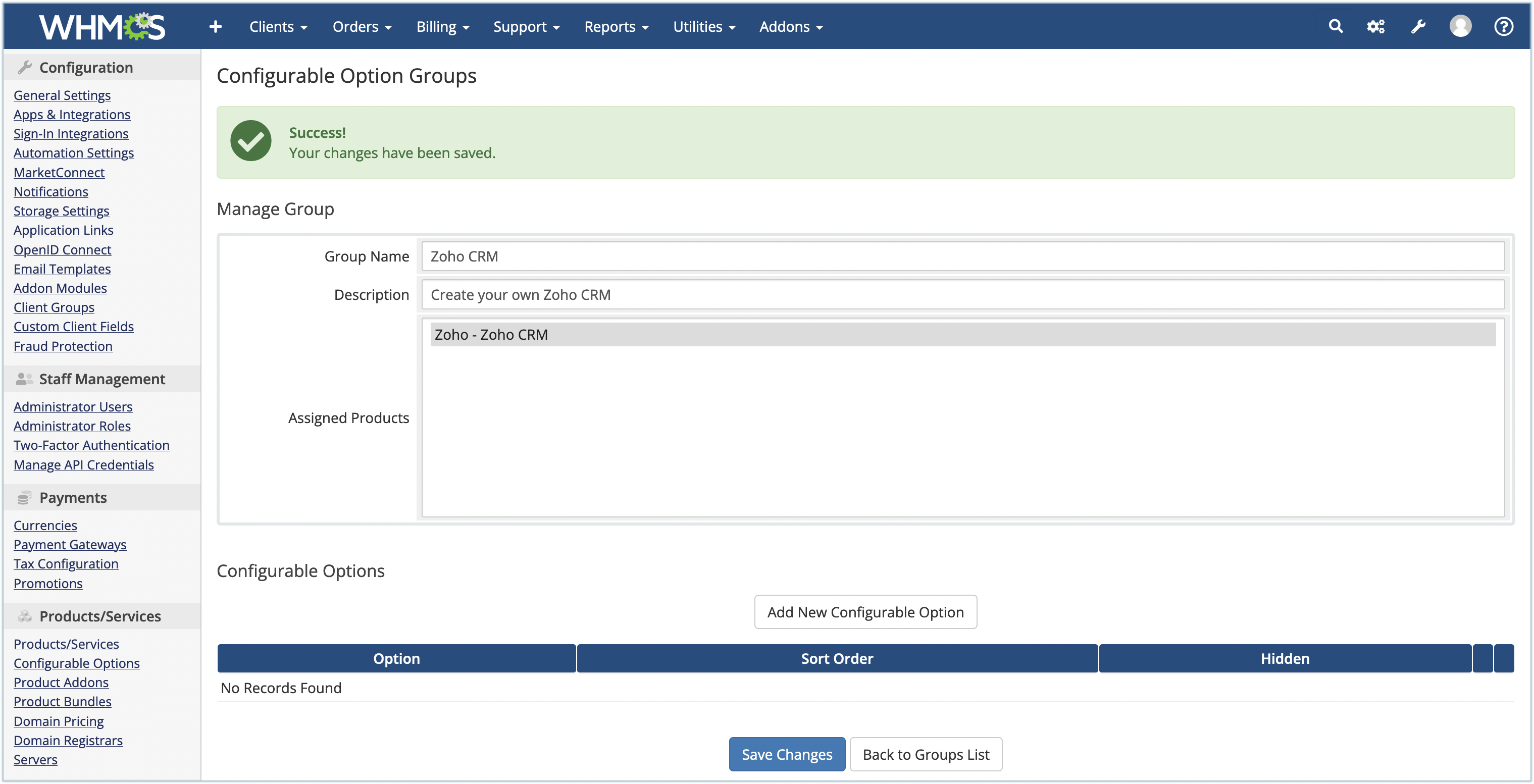Expand the Clients dropdown menu
Screen dimensions: 1534x784
[x=278, y=27]
